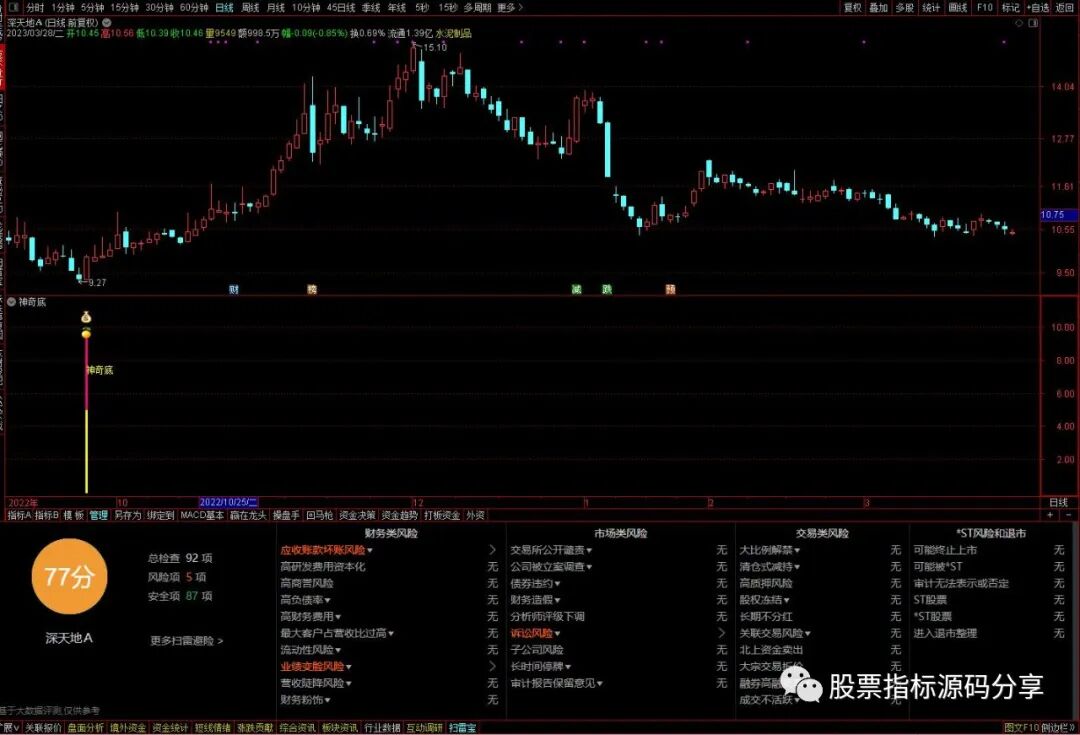
Task: Open the 资金统计 bottom tab
Action: click(x=170, y=727)
